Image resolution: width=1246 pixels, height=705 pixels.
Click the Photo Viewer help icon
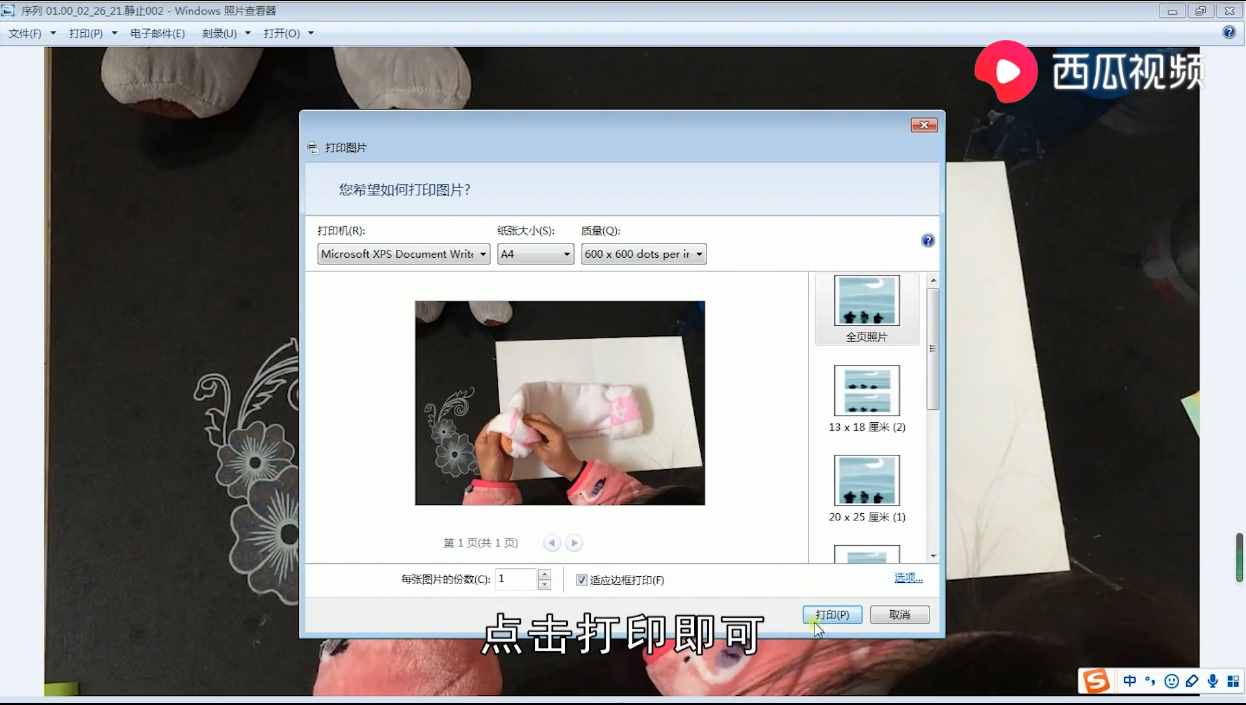tap(1229, 32)
